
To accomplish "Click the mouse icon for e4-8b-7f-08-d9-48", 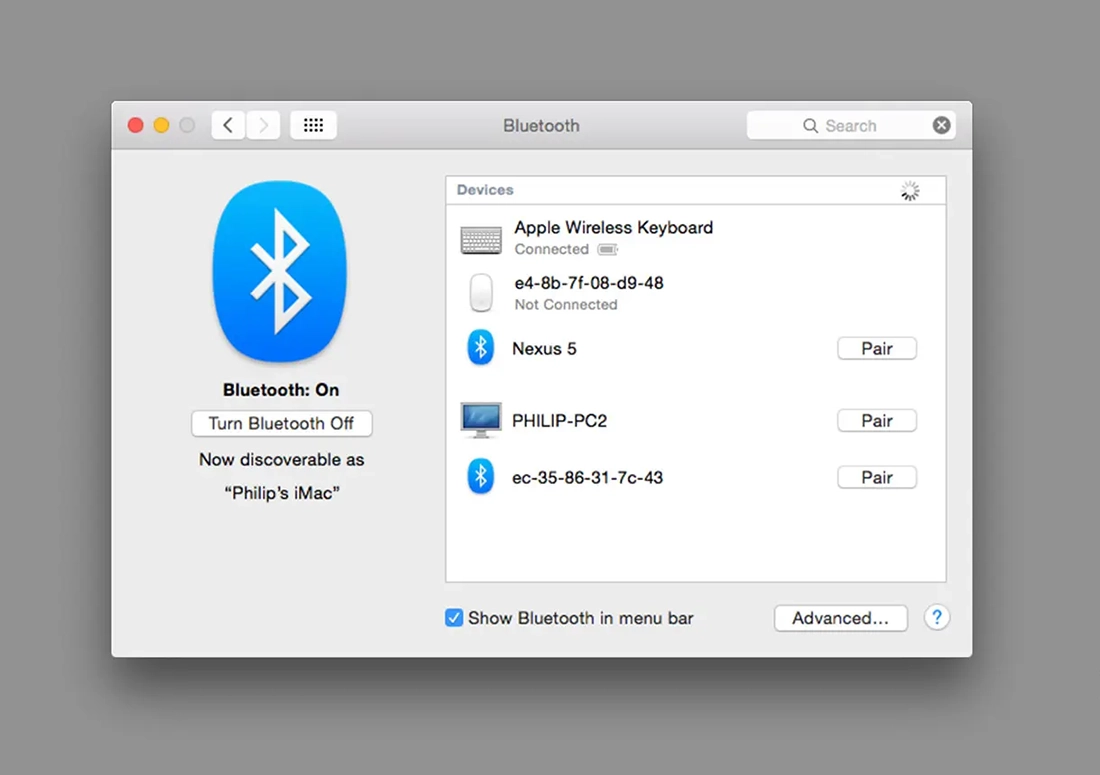I will click(x=481, y=293).
